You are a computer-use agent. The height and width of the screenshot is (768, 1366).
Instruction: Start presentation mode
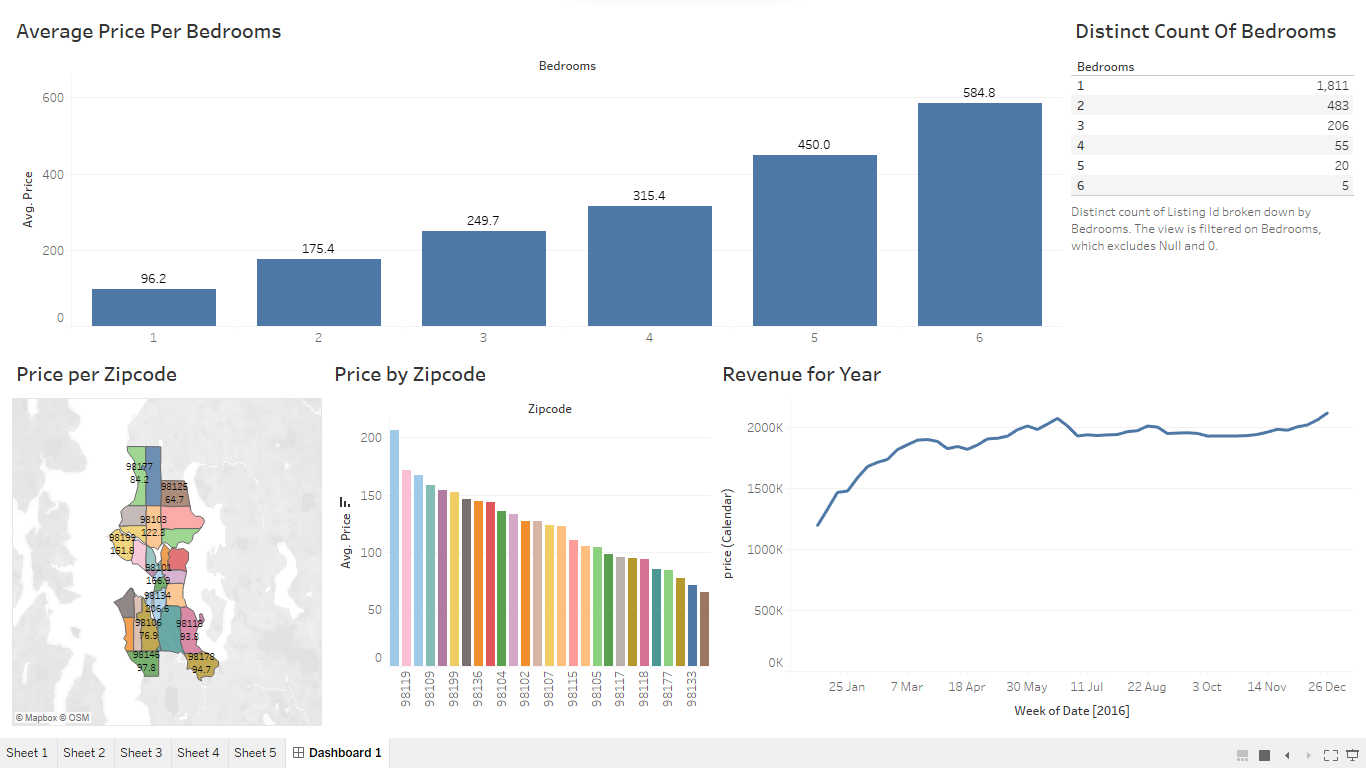(x=1353, y=755)
